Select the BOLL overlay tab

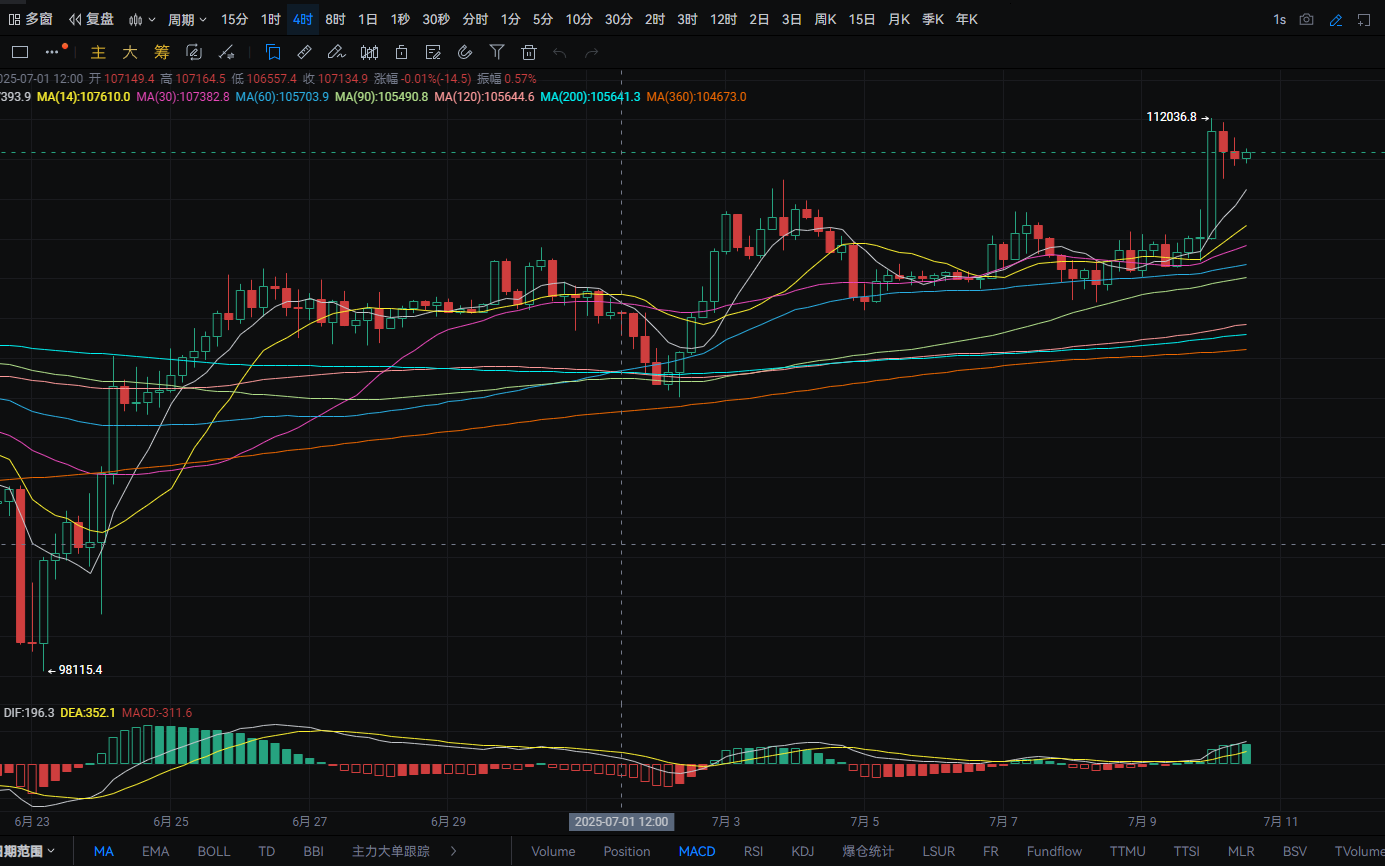[213, 851]
